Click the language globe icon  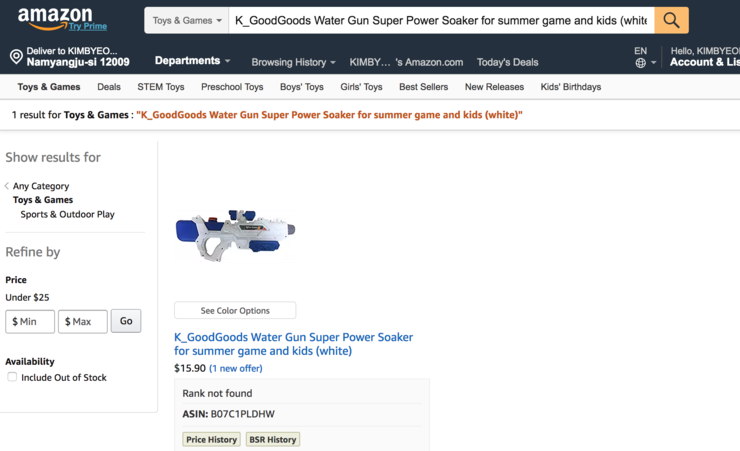[x=641, y=63]
